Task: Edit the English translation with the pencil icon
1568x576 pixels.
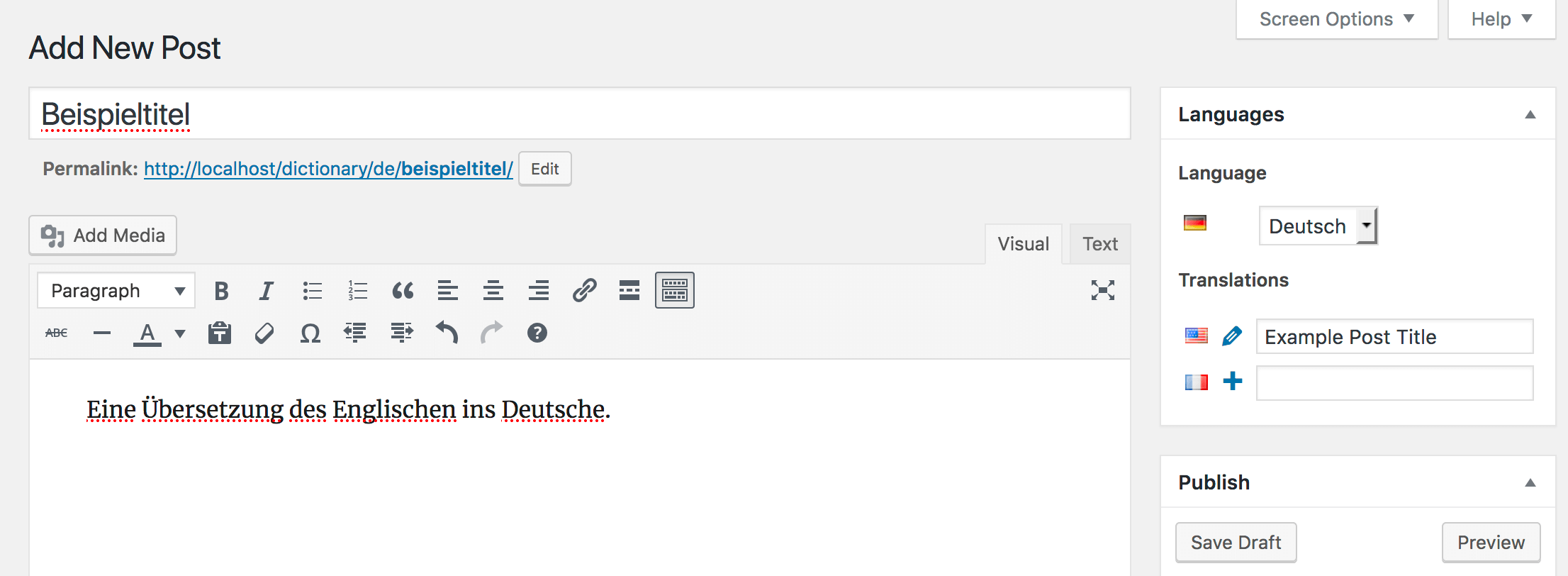Action: click(1233, 336)
